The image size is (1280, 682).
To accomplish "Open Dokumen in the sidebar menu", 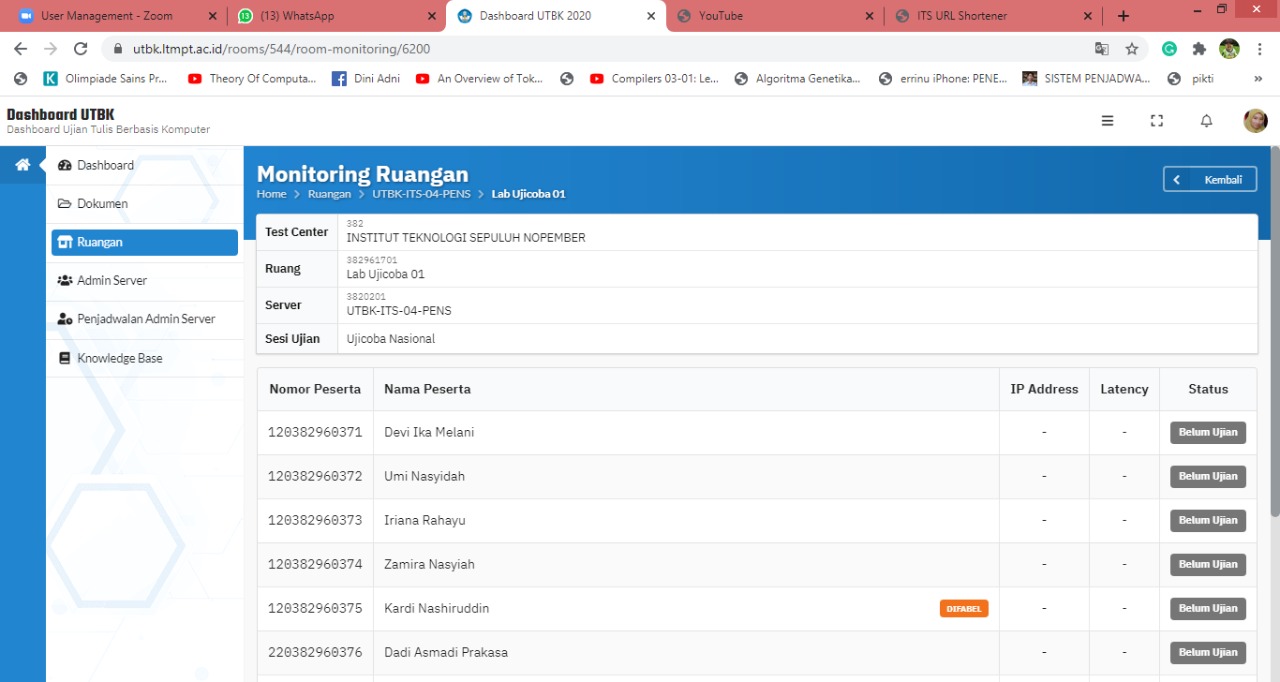I will click(x=102, y=204).
